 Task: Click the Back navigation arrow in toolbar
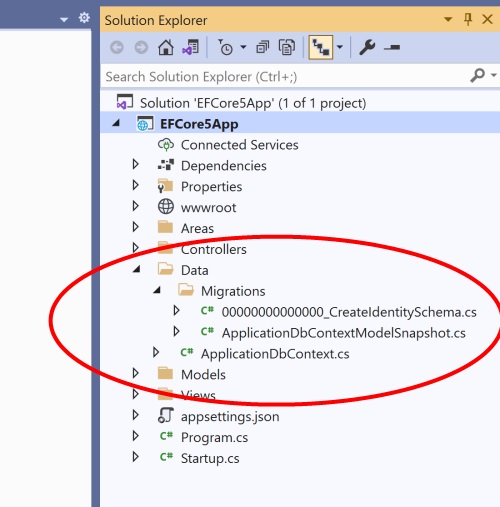click(x=117, y=48)
